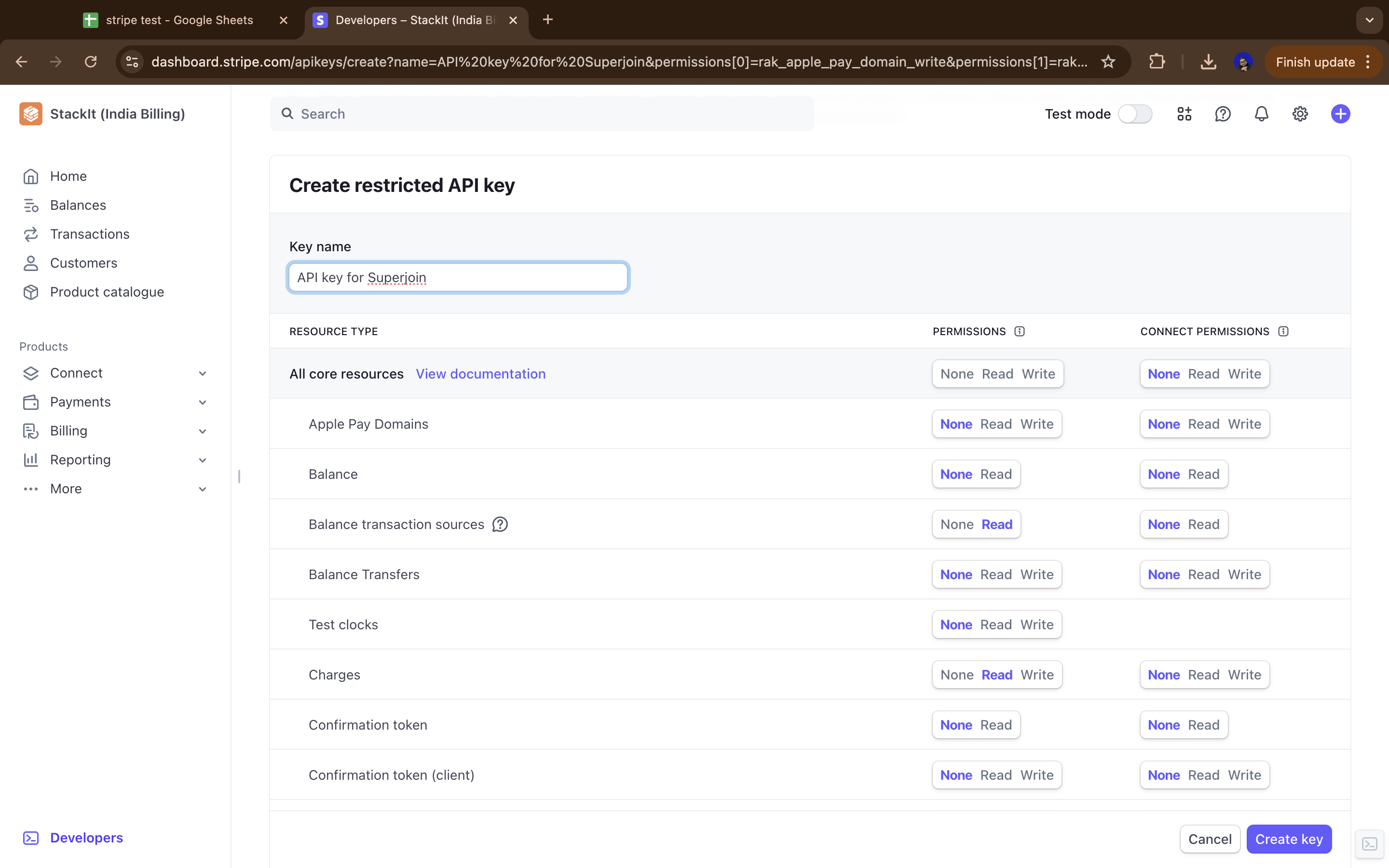Open the help question mark icon
Image resolution: width=1389 pixels, height=868 pixels.
[x=1223, y=114]
